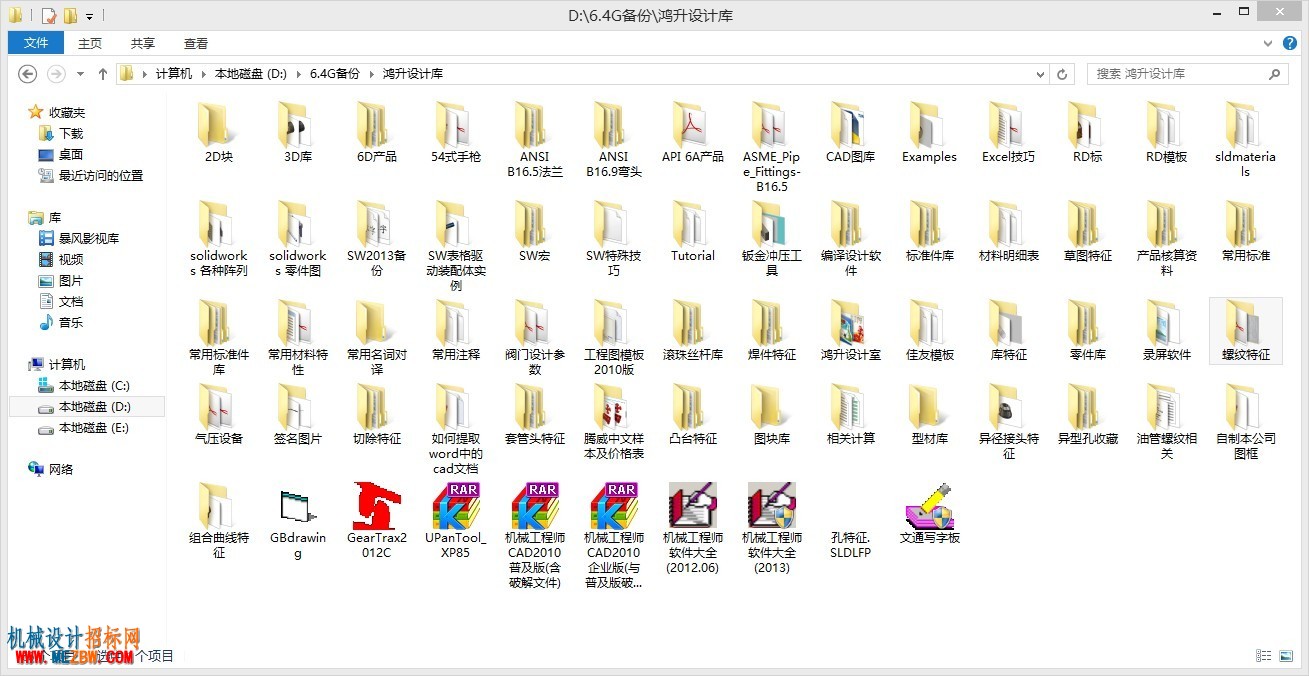
Task: Select 机械工程师CAD2010企业版 RAR archive
Action: (x=614, y=506)
